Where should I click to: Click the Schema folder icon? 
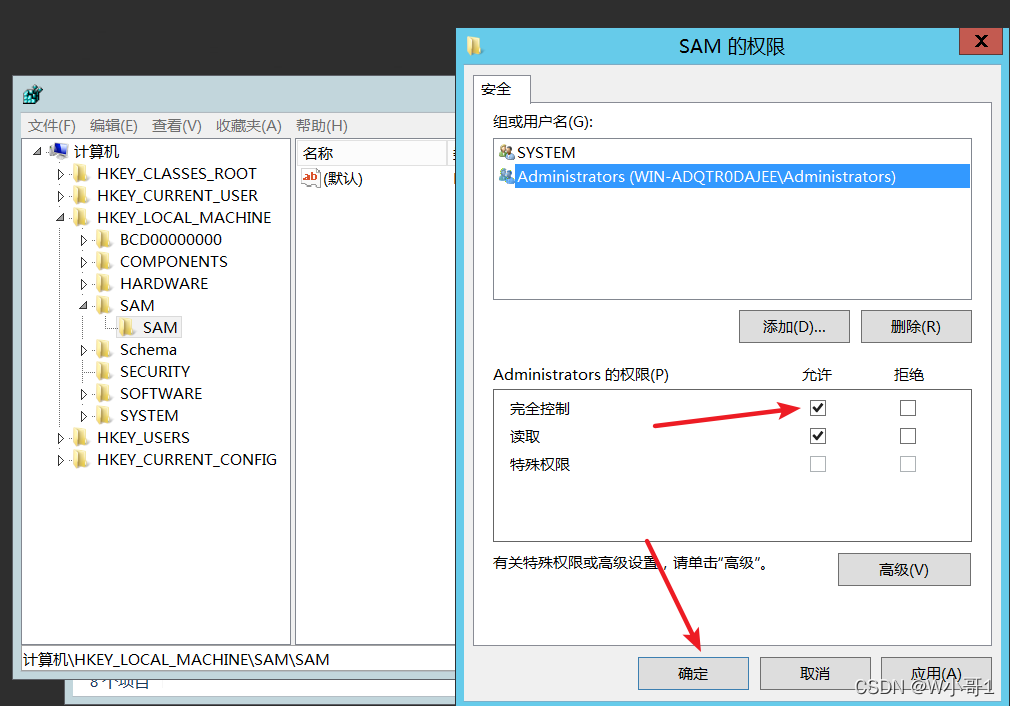click(104, 350)
